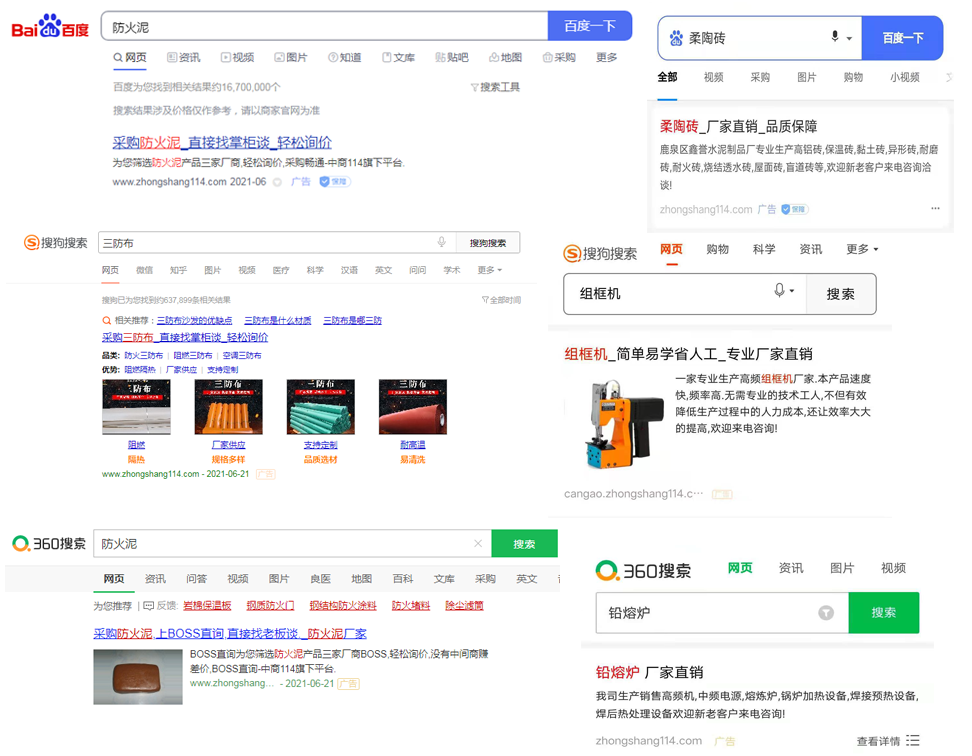Click 搜狗搜索 button next to 三防布 field
The width and height of the screenshot is (972, 756).
pos(488,243)
